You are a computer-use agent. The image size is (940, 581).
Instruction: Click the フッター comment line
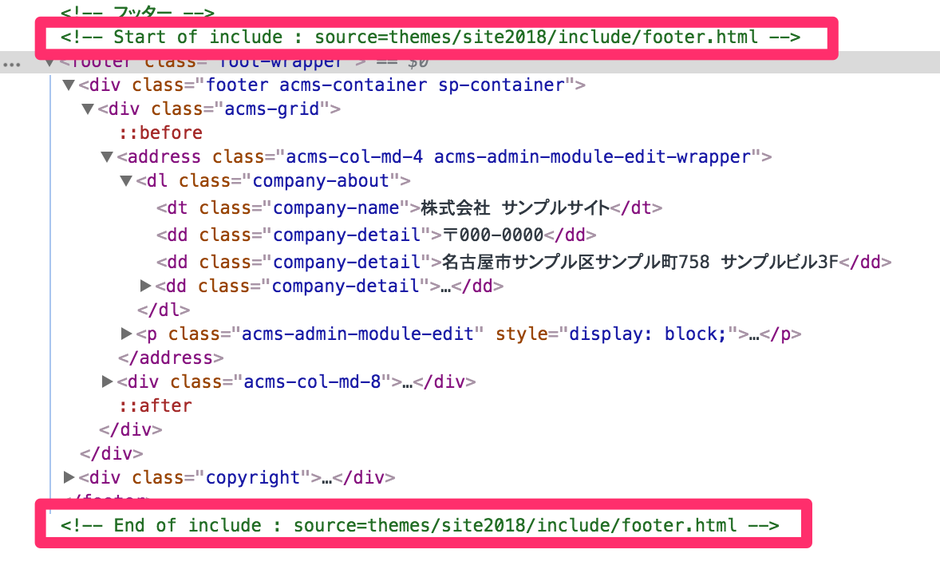tap(135, 14)
